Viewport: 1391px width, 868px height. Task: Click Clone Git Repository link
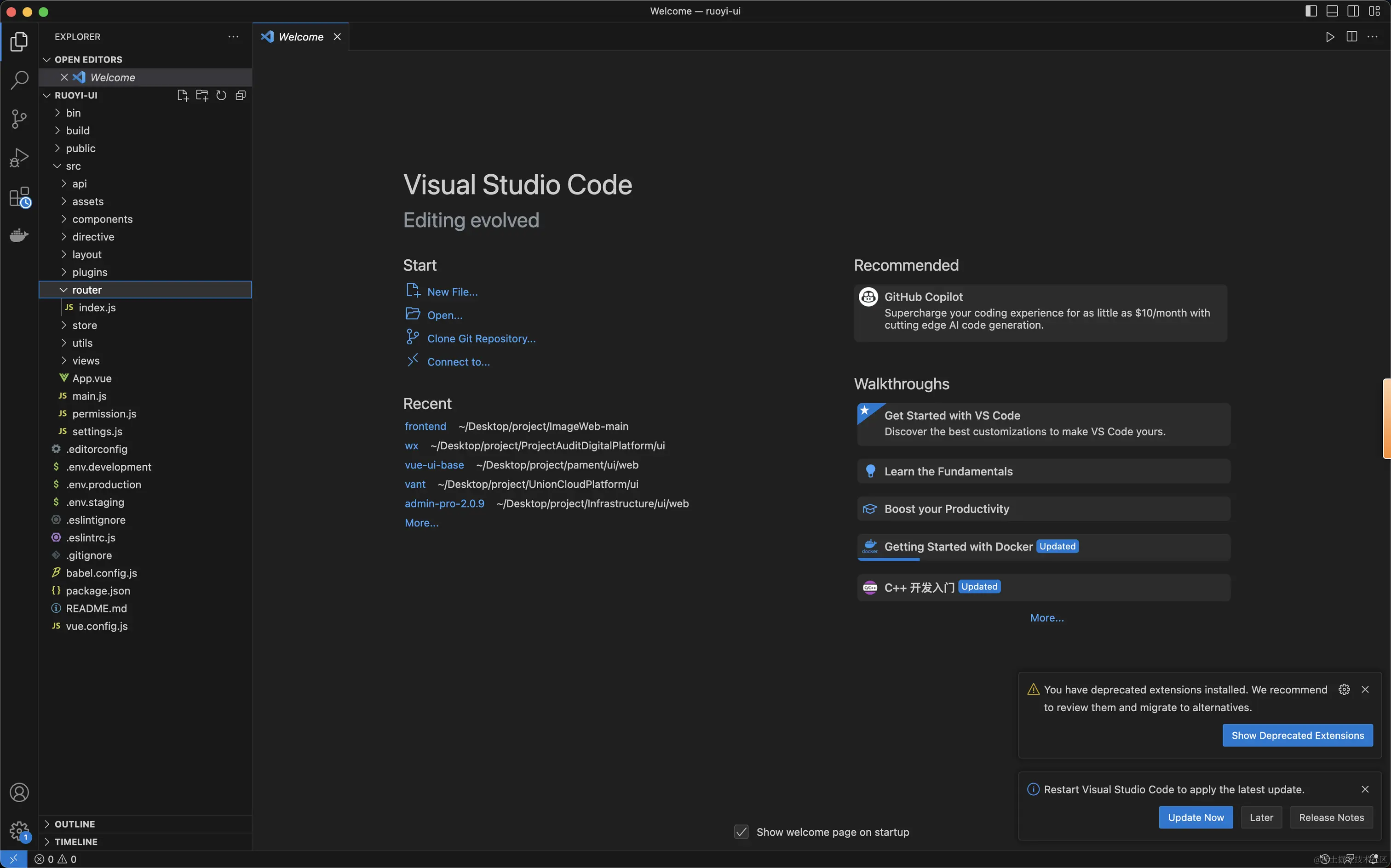point(481,339)
